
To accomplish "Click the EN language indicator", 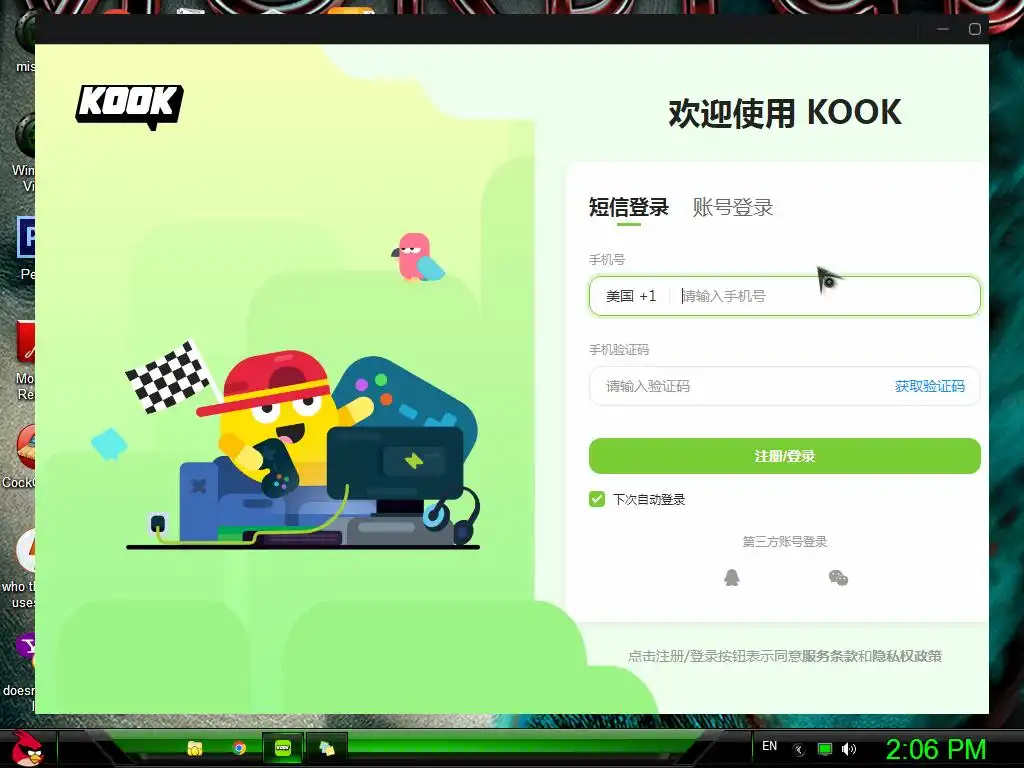I will (769, 746).
